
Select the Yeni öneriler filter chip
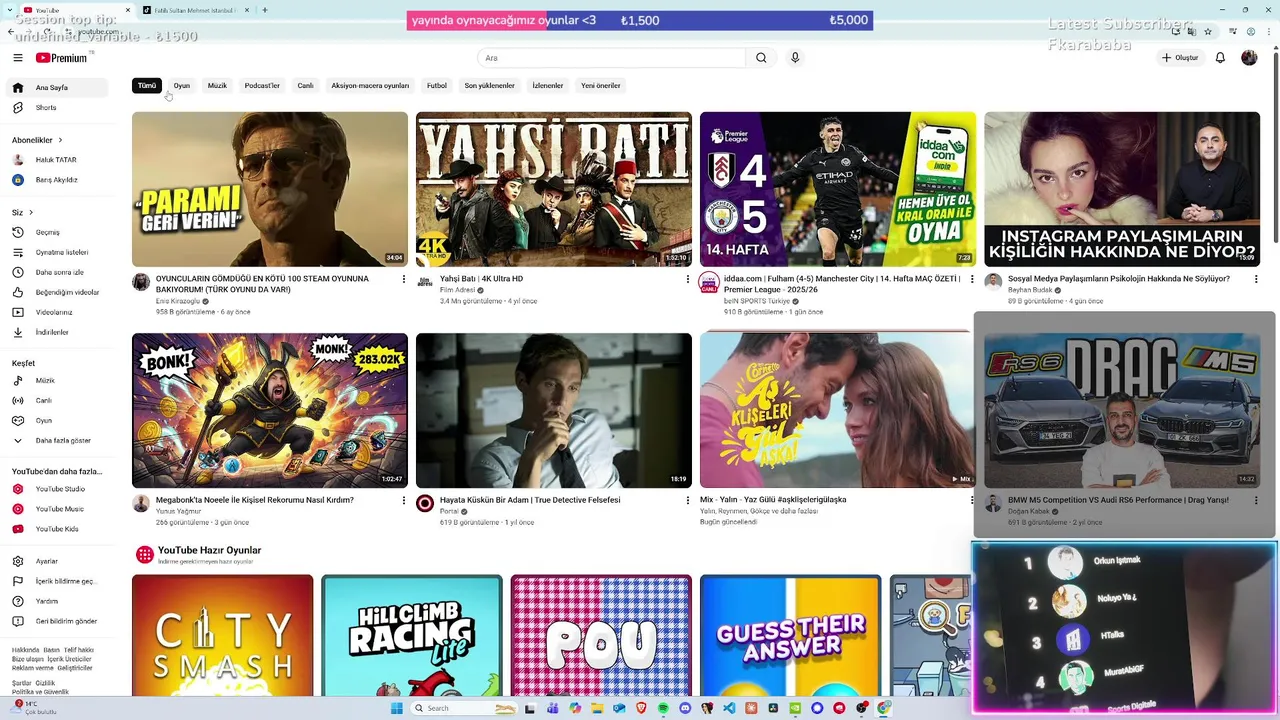(601, 86)
